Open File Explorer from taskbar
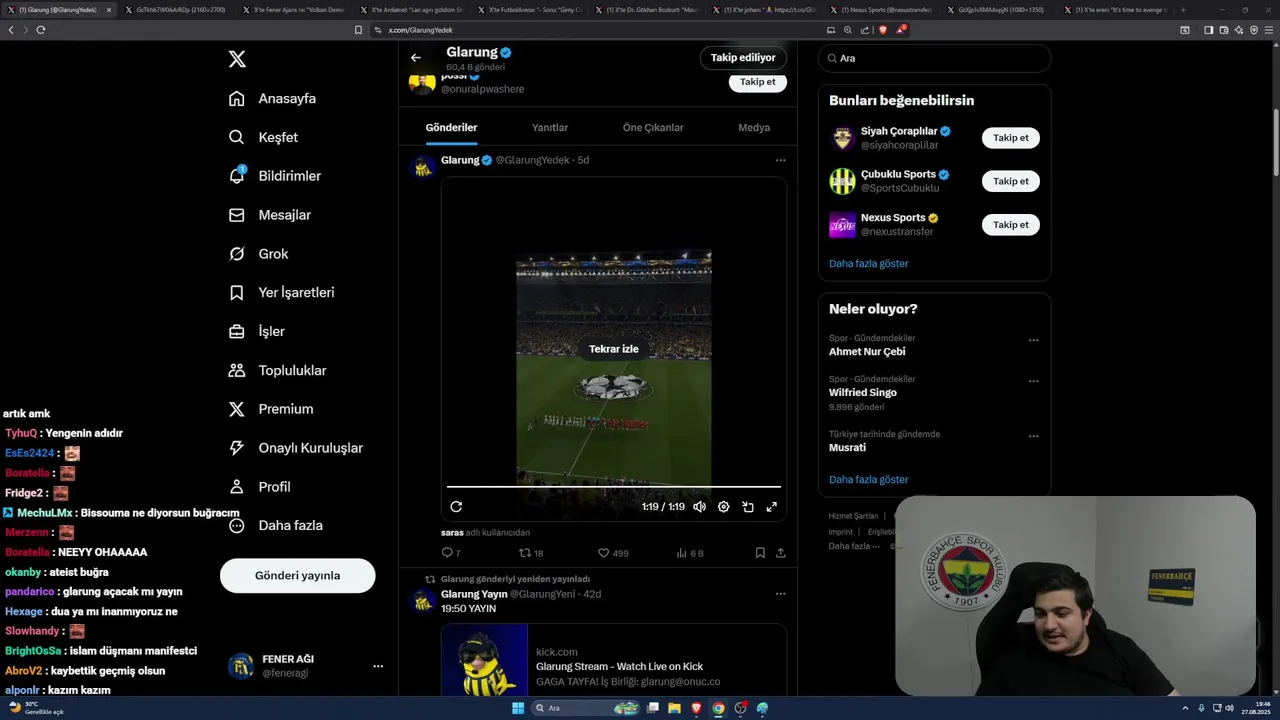This screenshot has height=720, width=1280. pyautogui.click(x=674, y=708)
